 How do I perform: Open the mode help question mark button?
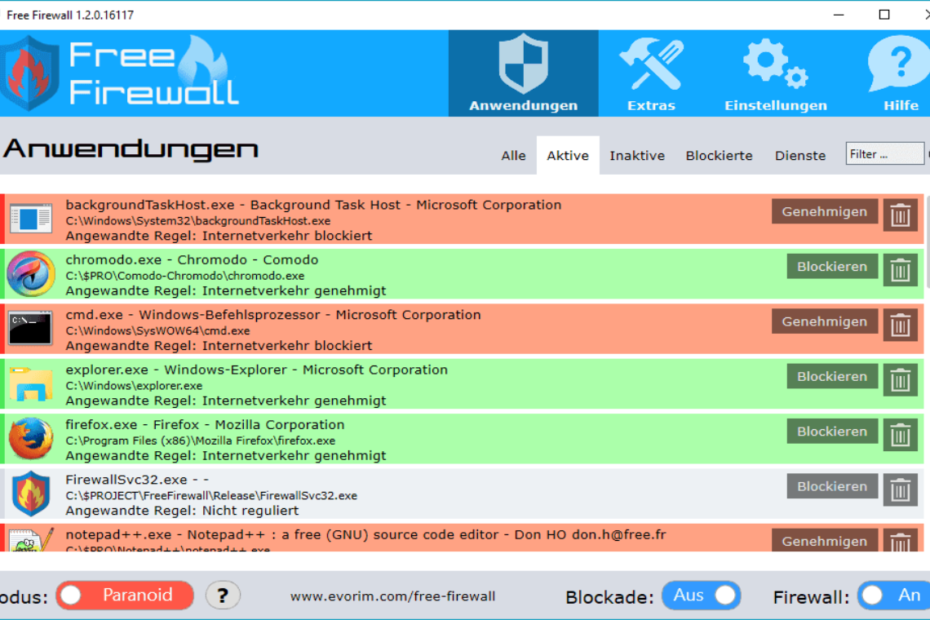pyautogui.click(x=222, y=596)
